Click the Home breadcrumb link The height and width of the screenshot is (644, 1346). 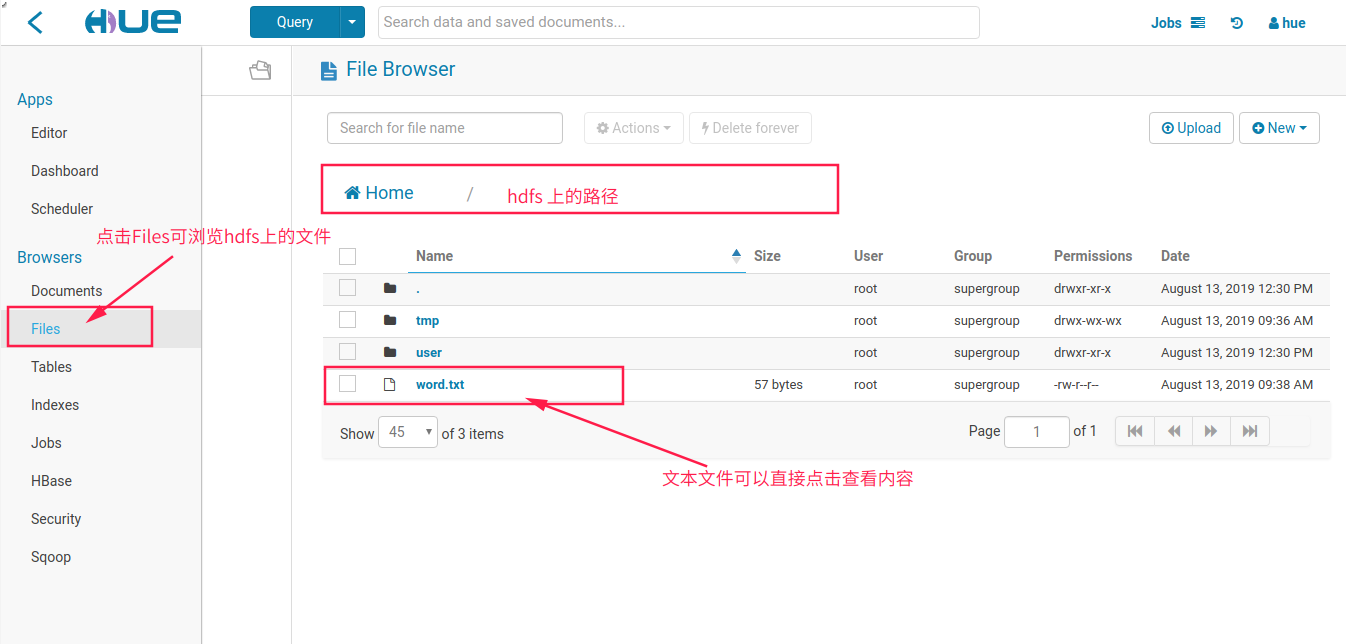coord(379,193)
